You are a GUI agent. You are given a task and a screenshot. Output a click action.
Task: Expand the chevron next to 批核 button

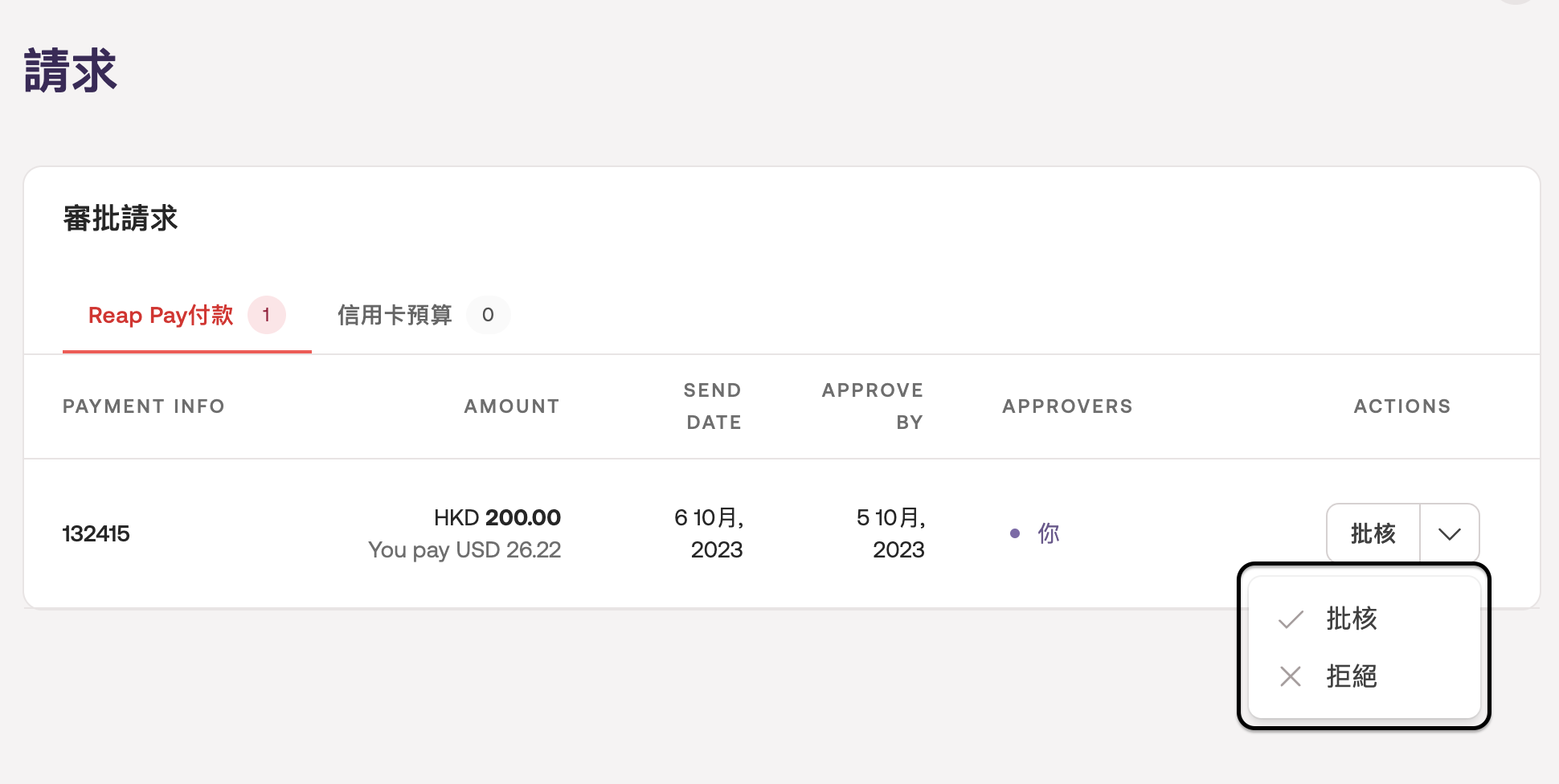point(1449,534)
